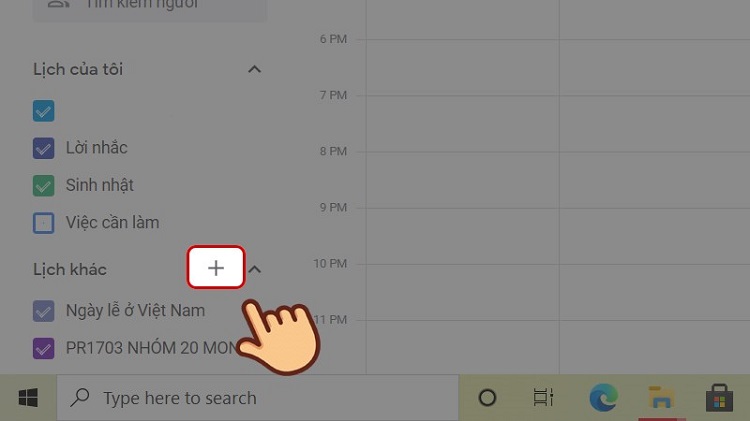750x421 pixels.
Task: Enable the Việc cần làm checkbox
Action: (44, 223)
